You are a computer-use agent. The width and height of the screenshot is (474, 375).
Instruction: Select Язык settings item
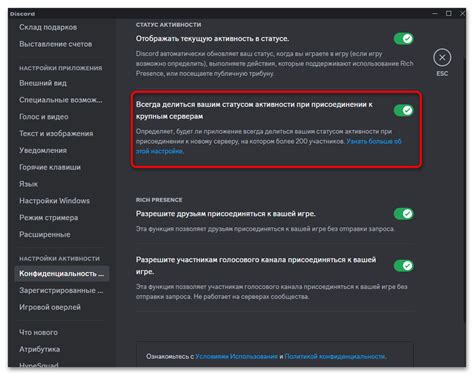pos(28,184)
